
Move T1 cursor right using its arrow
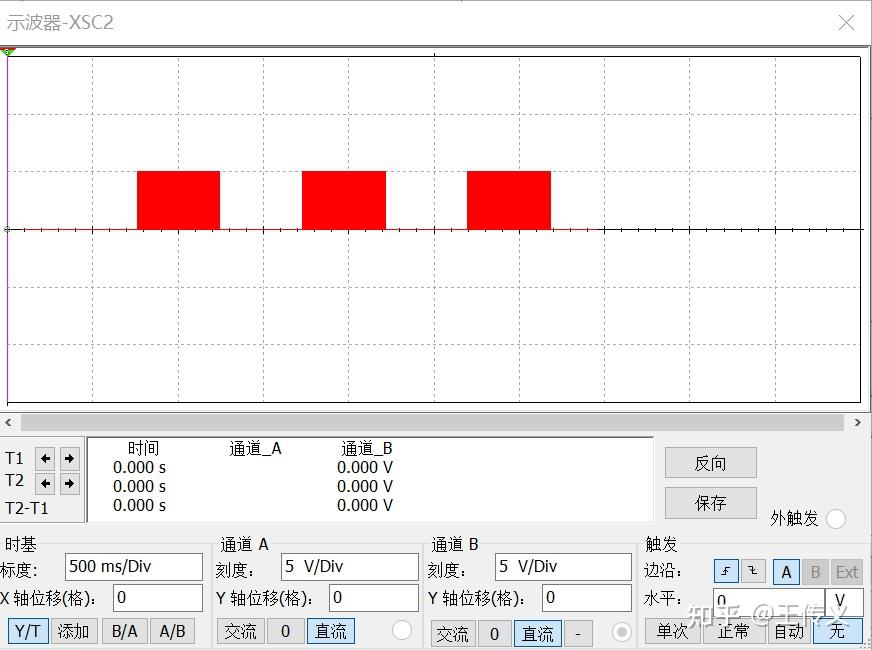(70, 459)
